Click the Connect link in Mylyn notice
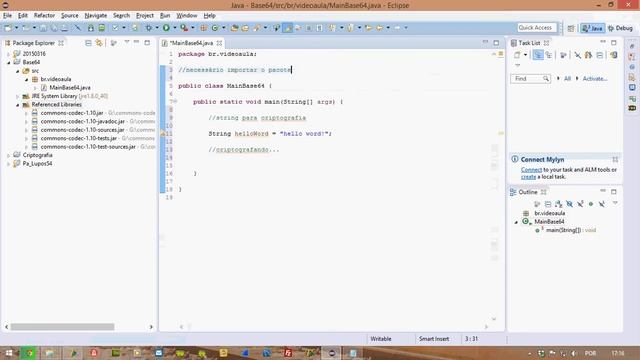Image resolution: width=640 pixels, height=360 pixels. [x=531, y=170]
